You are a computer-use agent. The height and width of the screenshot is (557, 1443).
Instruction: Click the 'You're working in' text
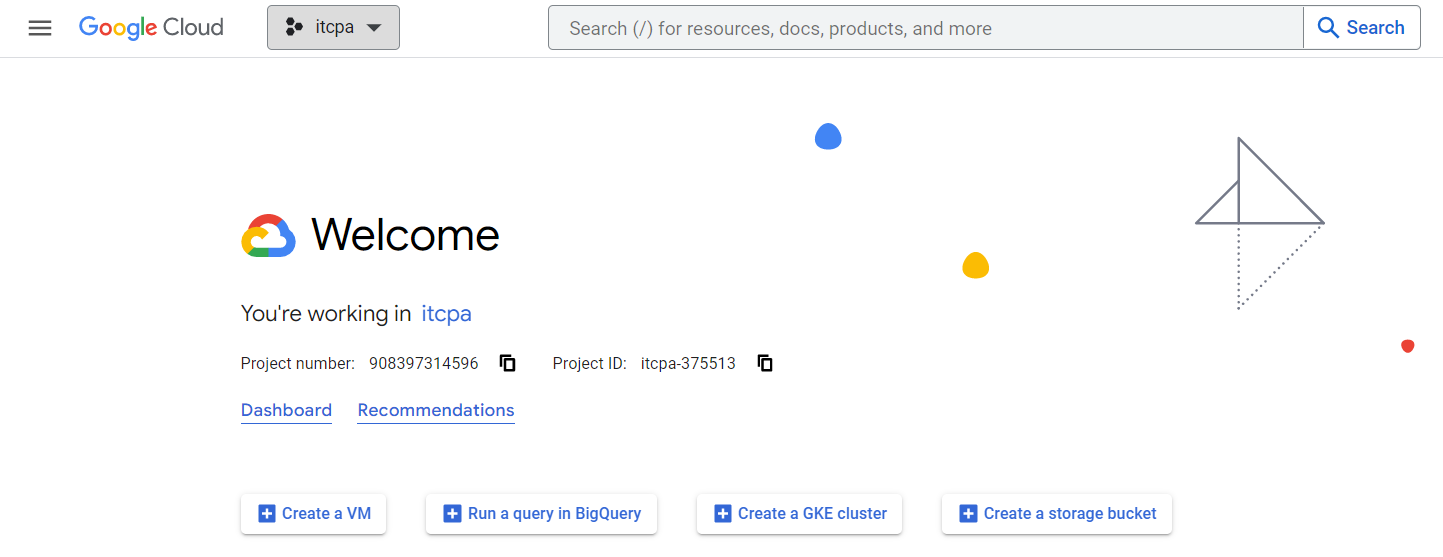coord(326,314)
